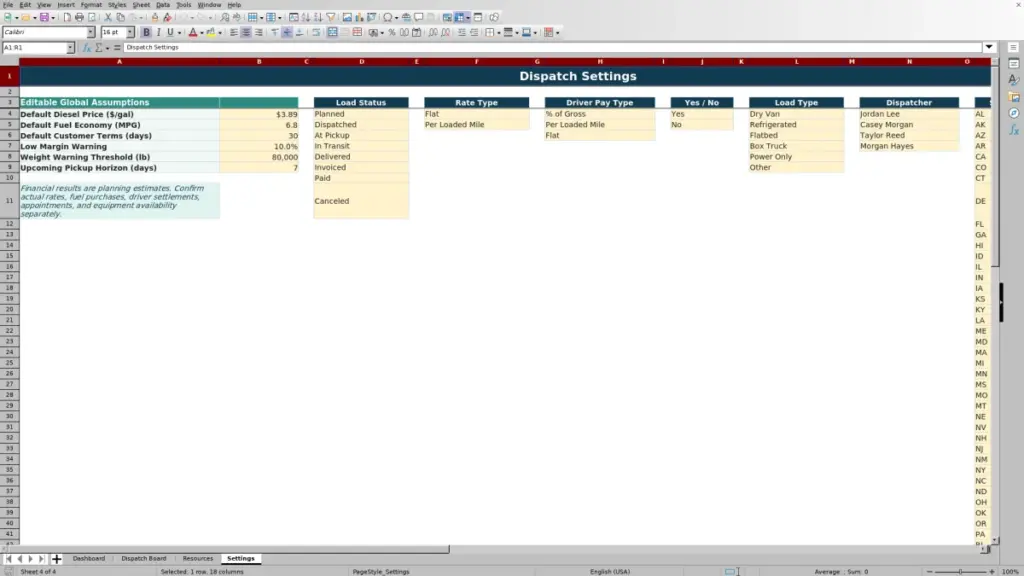Toggle vertical center alignment
The width and height of the screenshot is (1024, 576).
tap(287, 33)
